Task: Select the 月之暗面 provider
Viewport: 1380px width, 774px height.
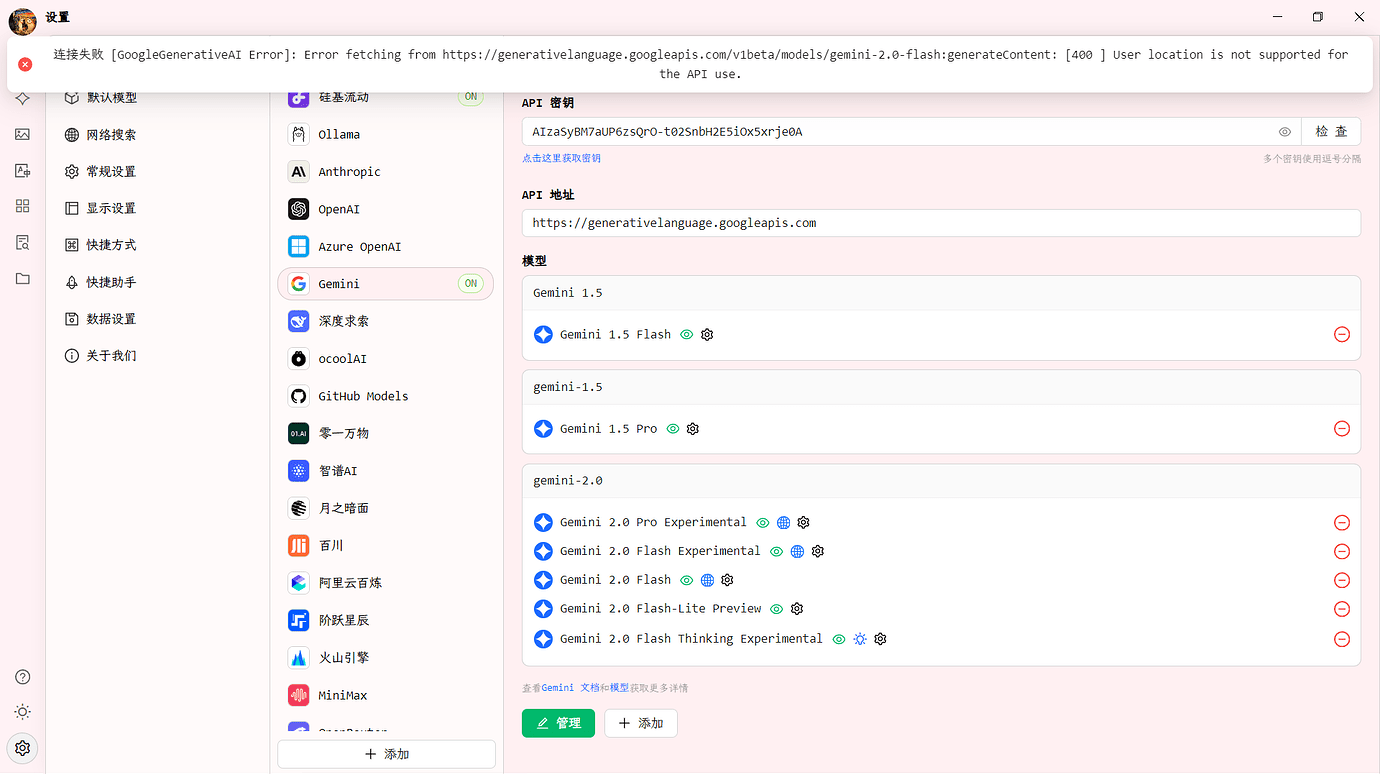Action: tap(385, 508)
